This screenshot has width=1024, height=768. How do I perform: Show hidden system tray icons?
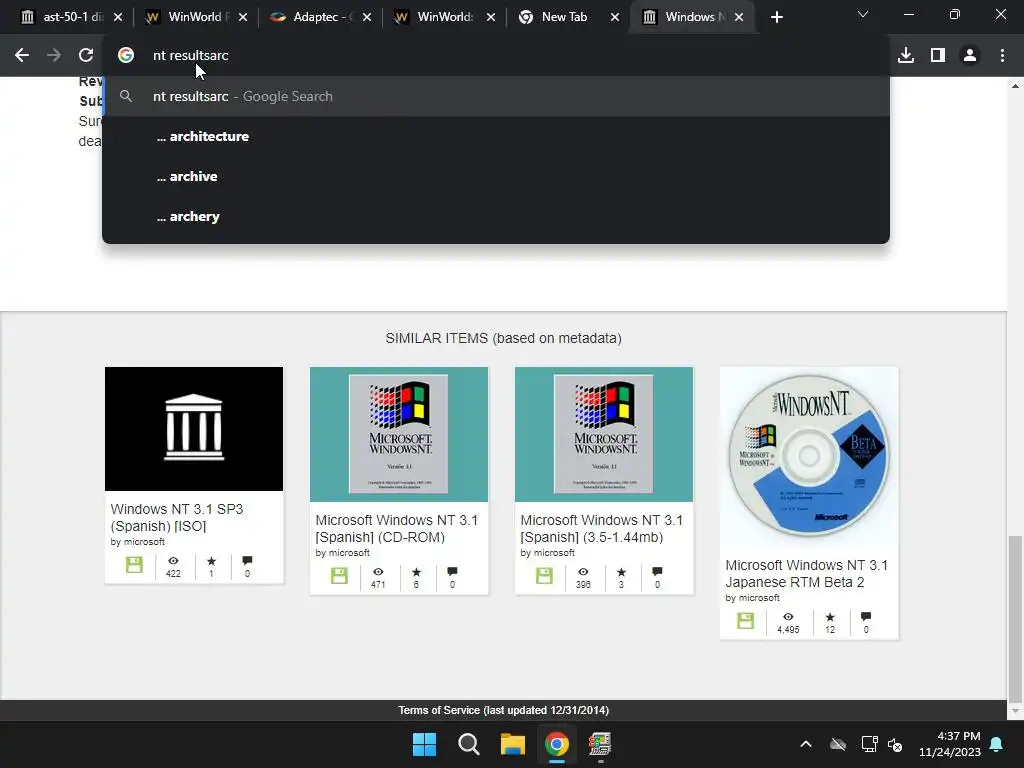click(x=806, y=744)
